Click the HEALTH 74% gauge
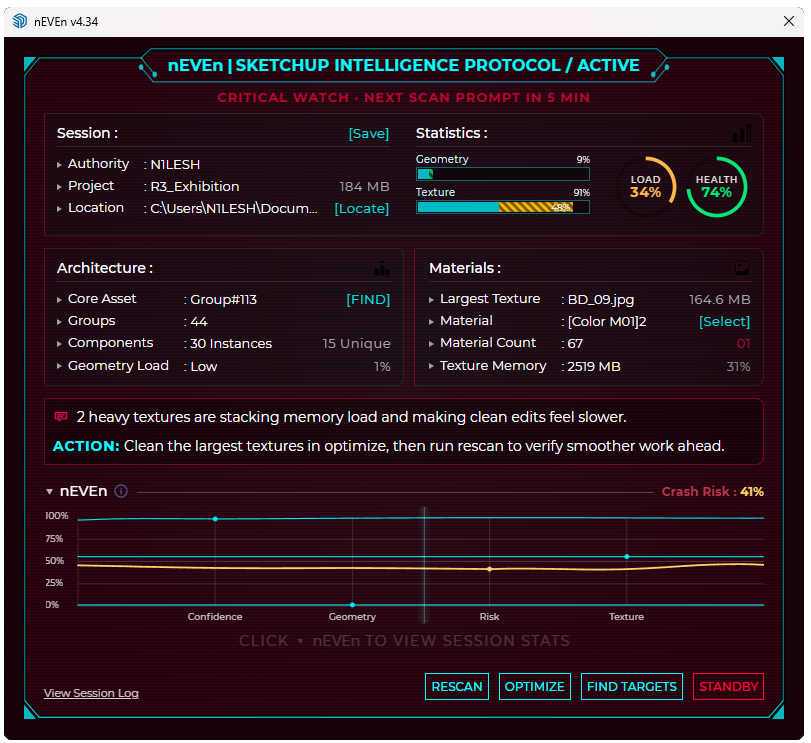The width and height of the screenshot is (811, 743). tap(716, 187)
